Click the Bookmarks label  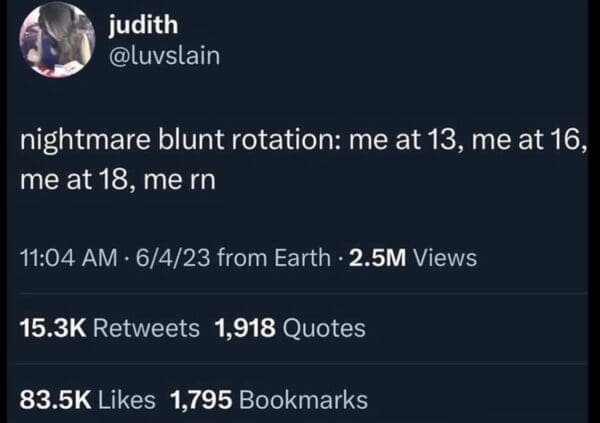(304, 400)
